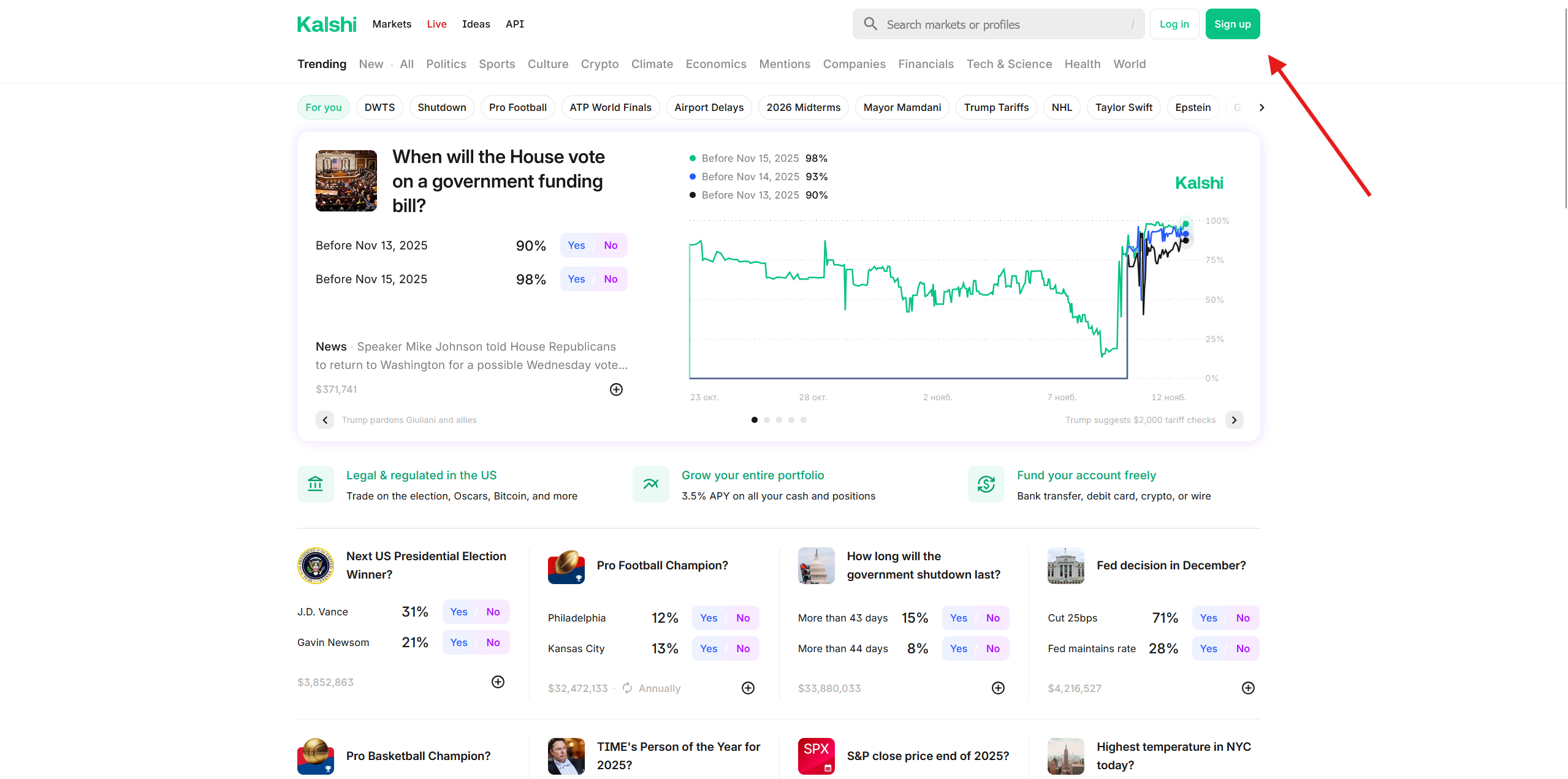Click the Sign up button
Viewport: 1568px width, 779px height.
pyautogui.click(x=1232, y=24)
